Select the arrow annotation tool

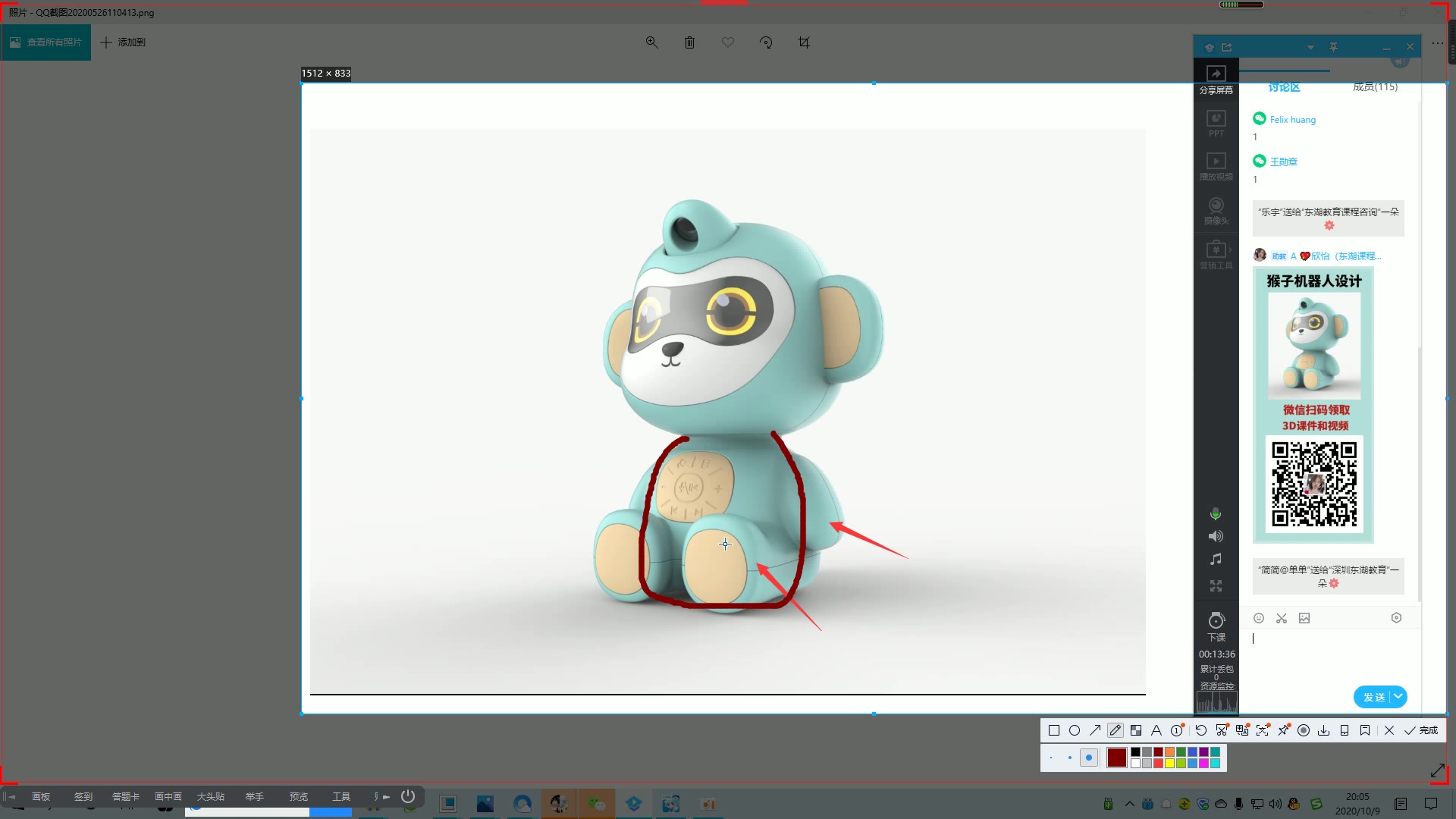[x=1095, y=730]
